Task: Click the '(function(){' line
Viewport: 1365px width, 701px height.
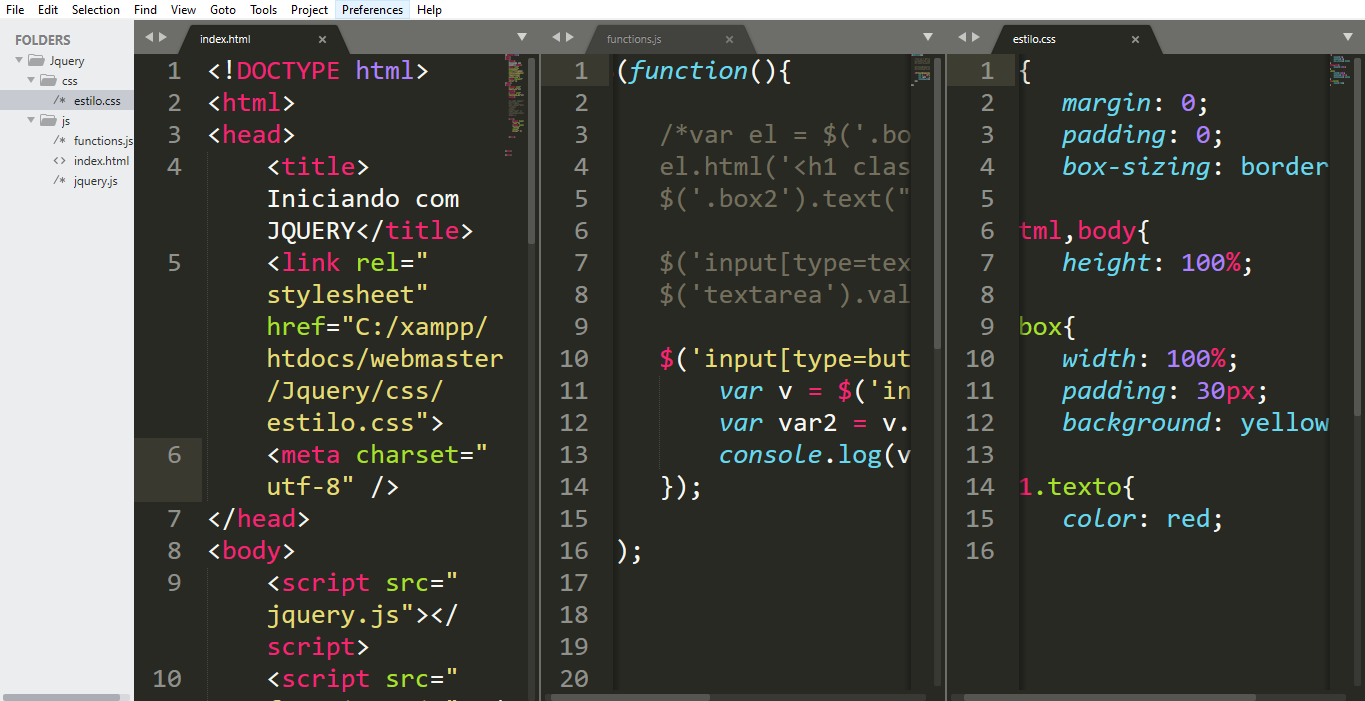Action: (x=704, y=70)
